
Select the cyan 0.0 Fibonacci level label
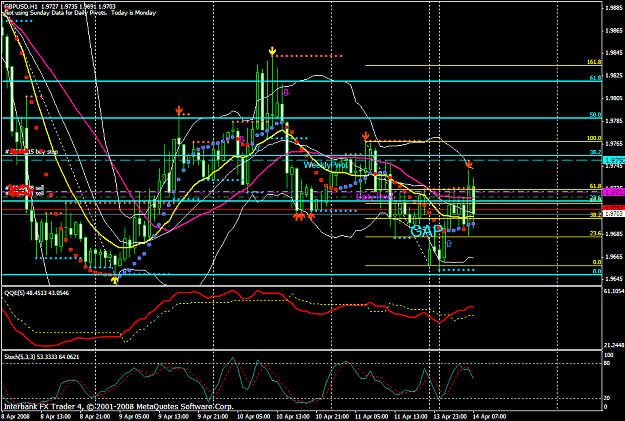[x=597, y=271]
